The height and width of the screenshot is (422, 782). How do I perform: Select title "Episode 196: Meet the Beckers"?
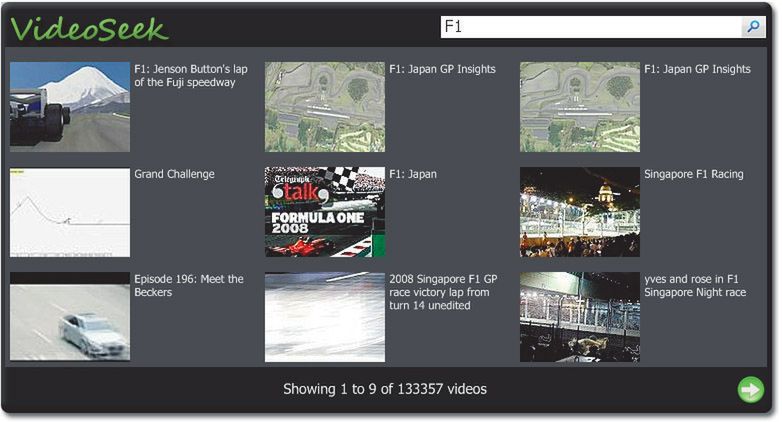tap(189, 285)
